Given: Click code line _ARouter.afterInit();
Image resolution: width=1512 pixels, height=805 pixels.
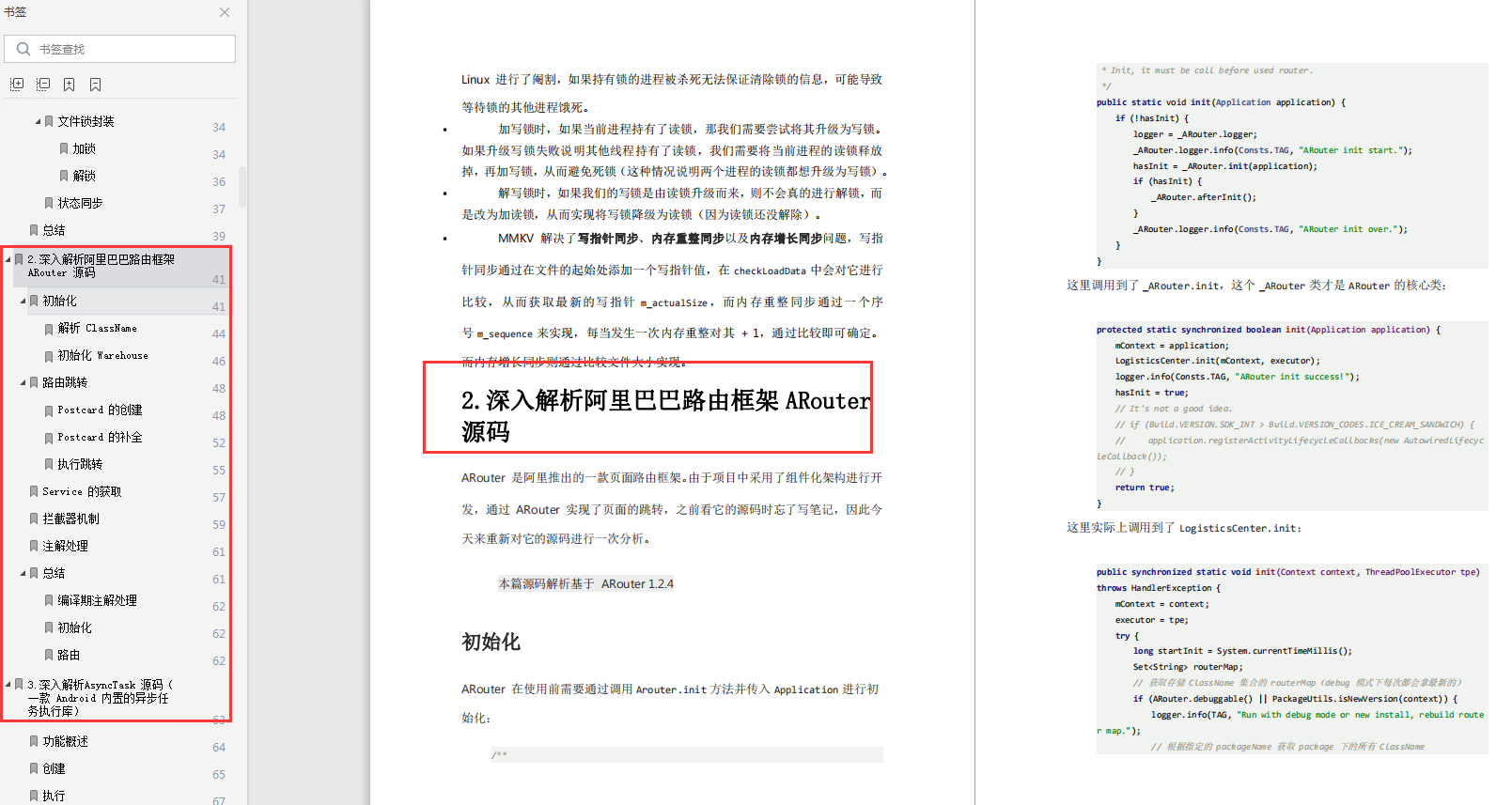Looking at the screenshot, I should click(x=1203, y=197).
